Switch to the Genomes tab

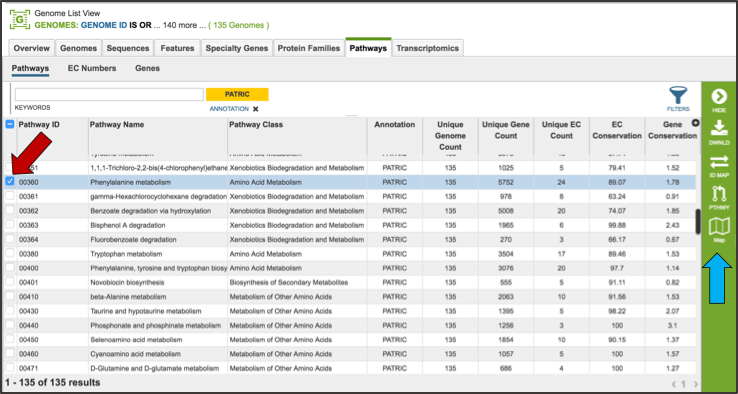coord(79,48)
